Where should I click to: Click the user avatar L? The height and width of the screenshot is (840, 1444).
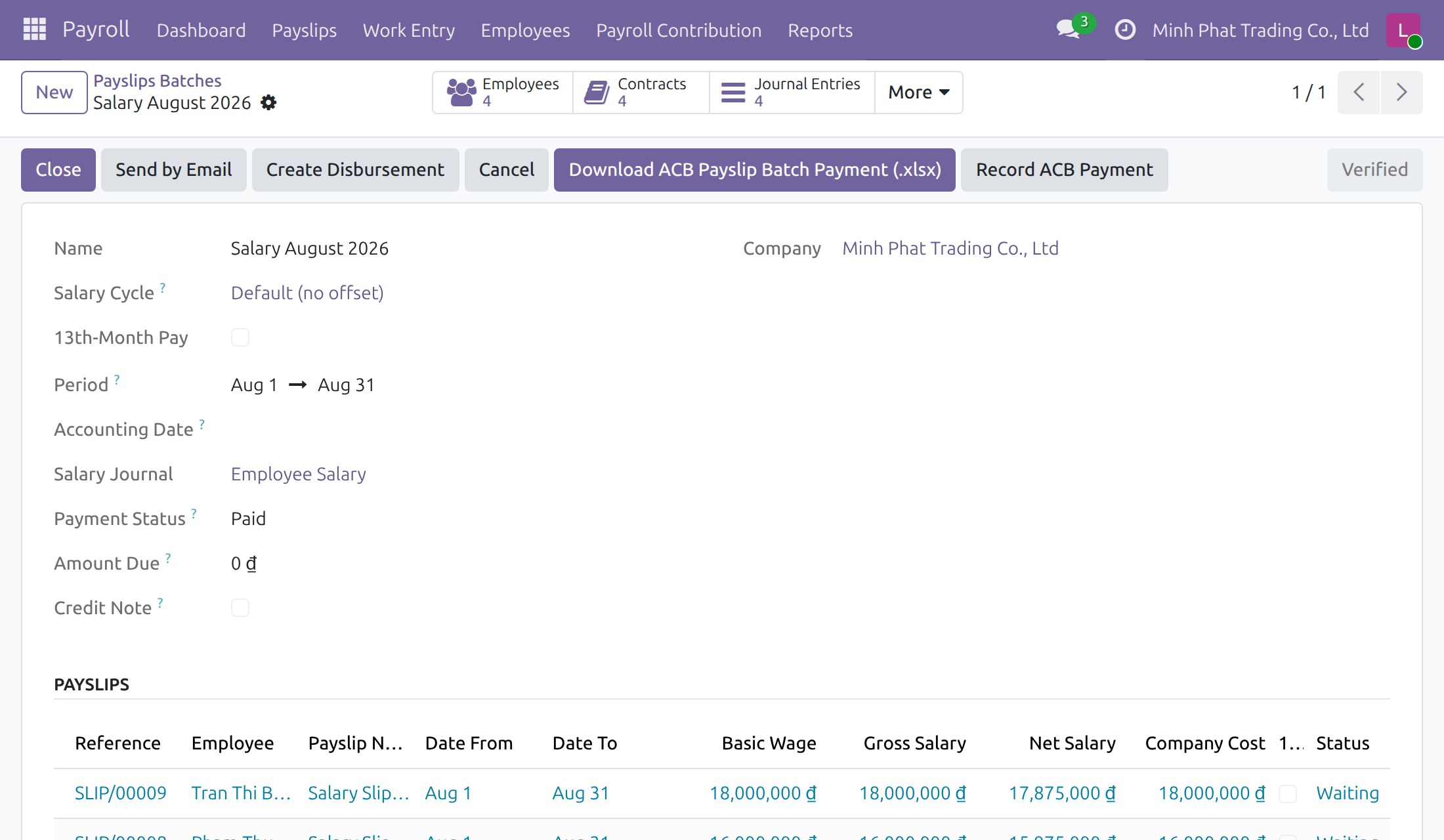pyautogui.click(x=1403, y=30)
